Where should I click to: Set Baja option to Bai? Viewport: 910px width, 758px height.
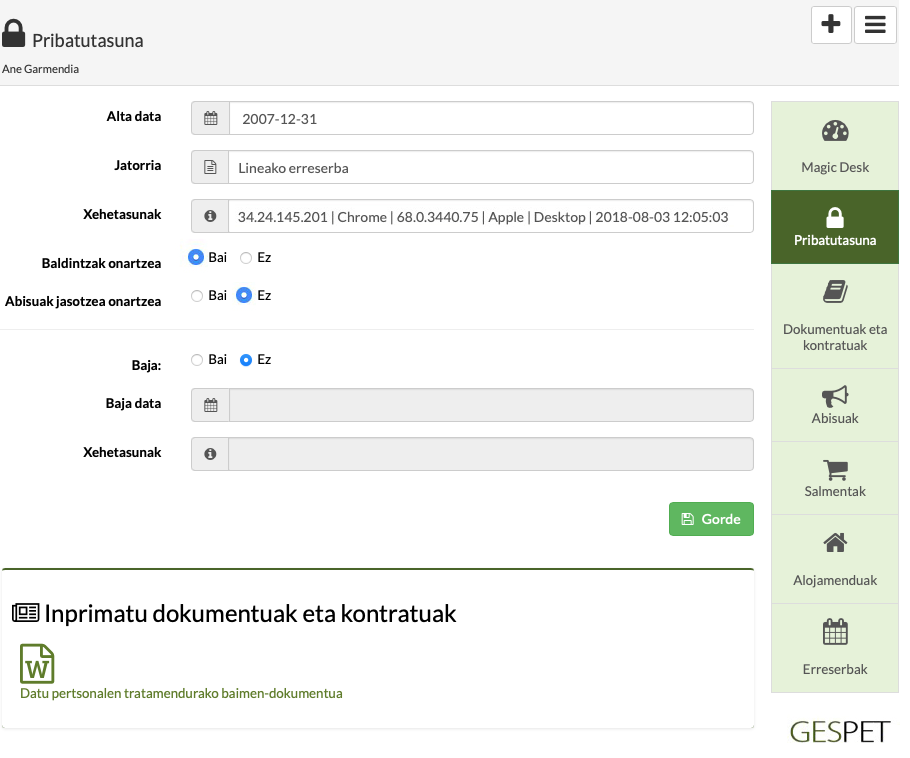196,360
